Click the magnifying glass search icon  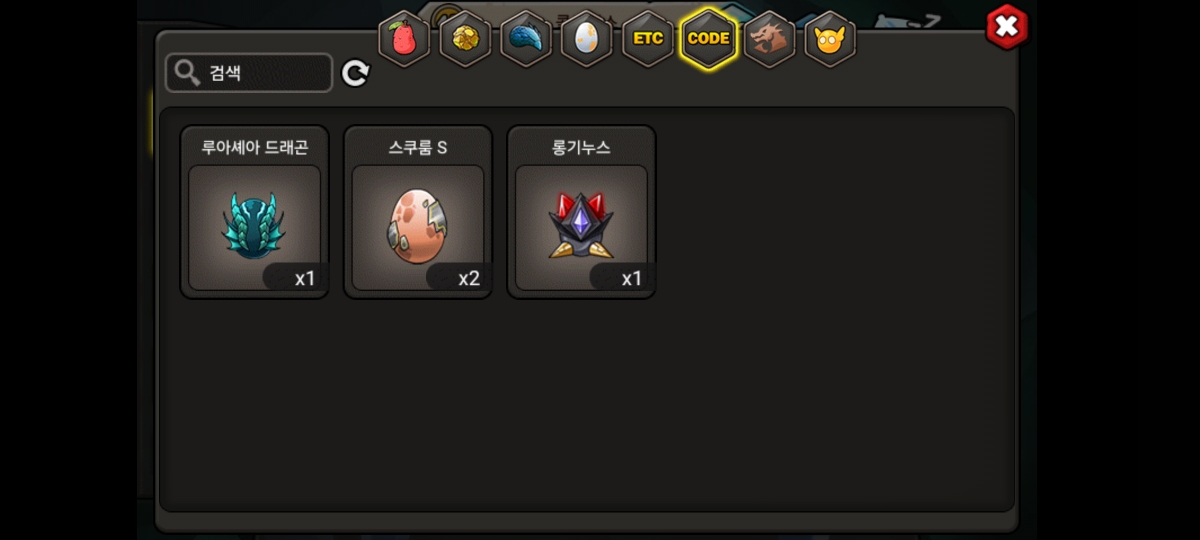pyautogui.click(x=187, y=73)
